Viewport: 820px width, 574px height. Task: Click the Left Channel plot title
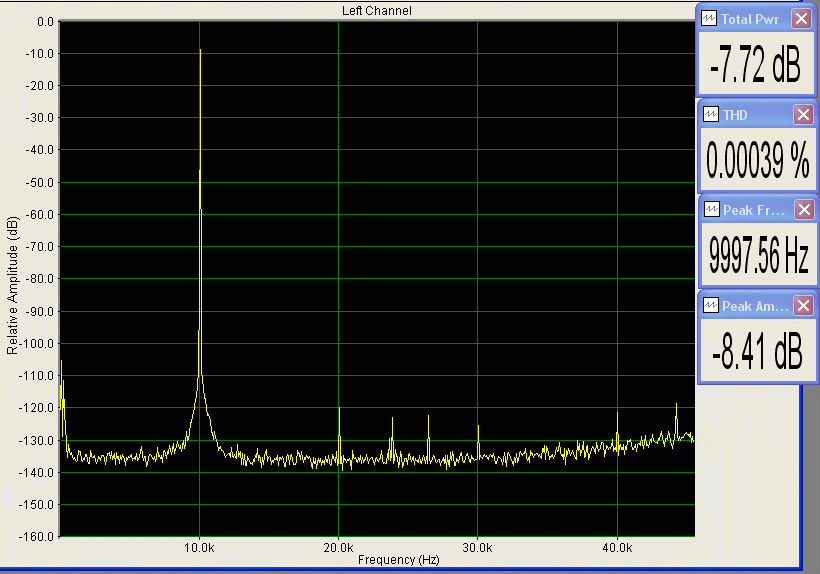(x=377, y=10)
